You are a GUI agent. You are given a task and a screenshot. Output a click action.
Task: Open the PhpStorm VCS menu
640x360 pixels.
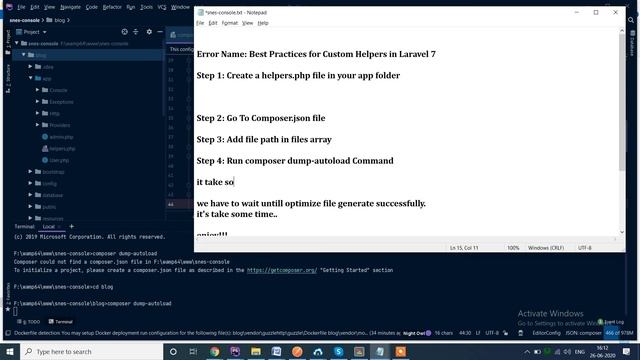162,7
